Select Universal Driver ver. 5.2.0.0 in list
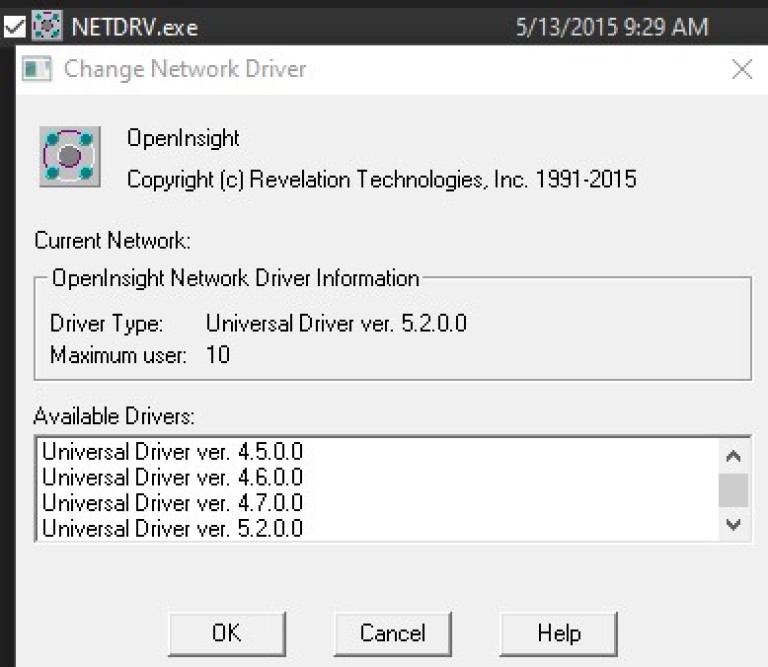The image size is (768, 667). click(x=172, y=528)
